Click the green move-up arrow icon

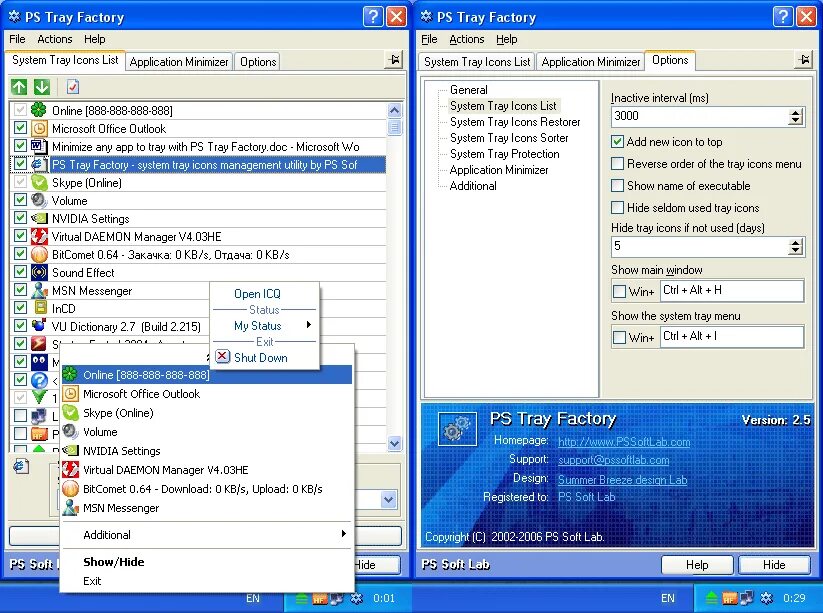(x=19, y=87)
